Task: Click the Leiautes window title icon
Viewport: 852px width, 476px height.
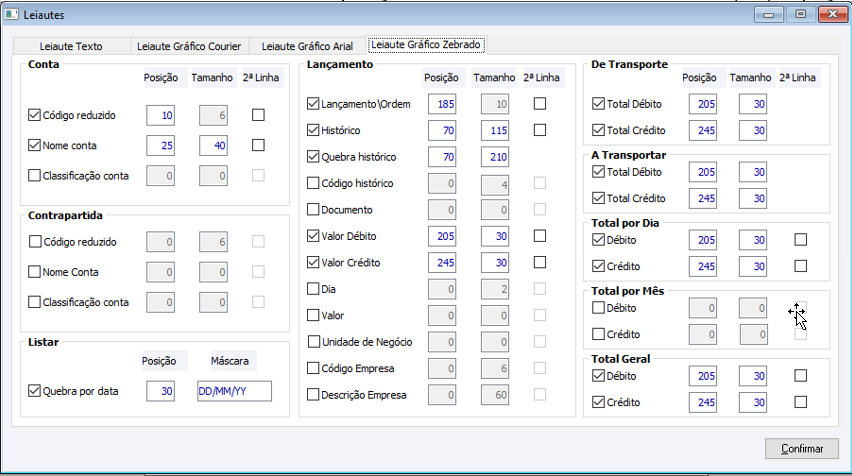Action: pyautogui.click(x=11, y=14)
